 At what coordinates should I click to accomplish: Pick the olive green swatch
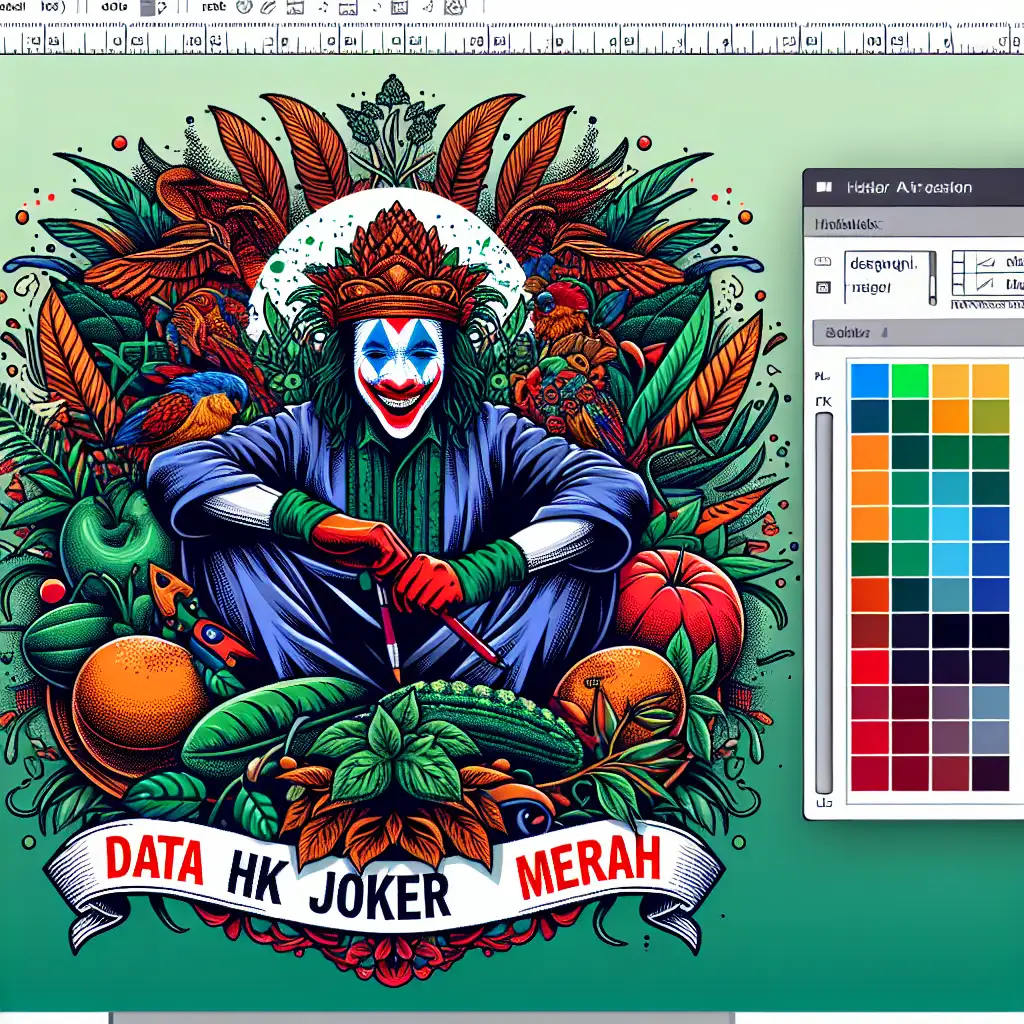[x=990, y=416]
